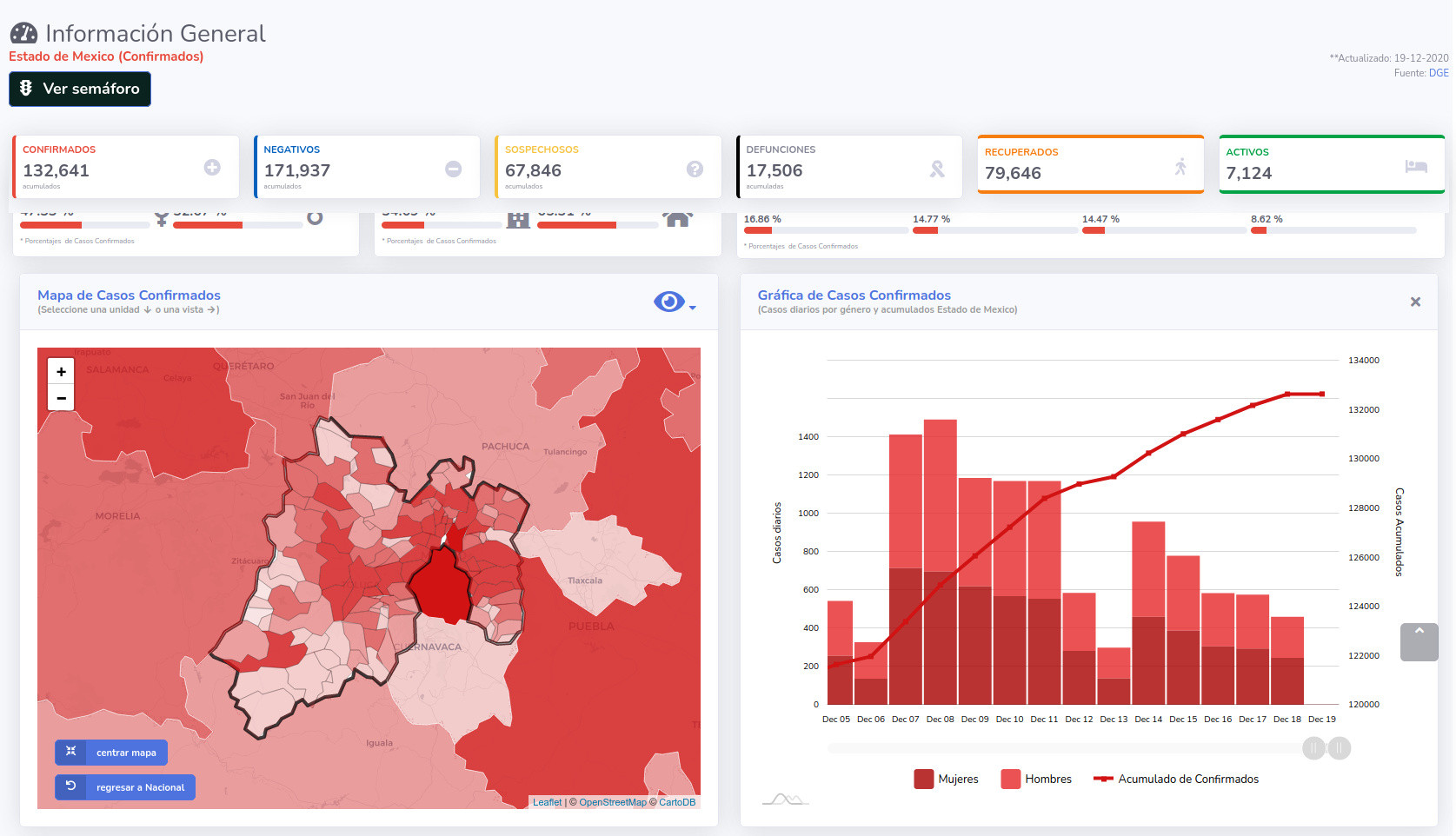Click the dashboard gauge icon beside Información General
1456x836 pixels.
(23, 33)
